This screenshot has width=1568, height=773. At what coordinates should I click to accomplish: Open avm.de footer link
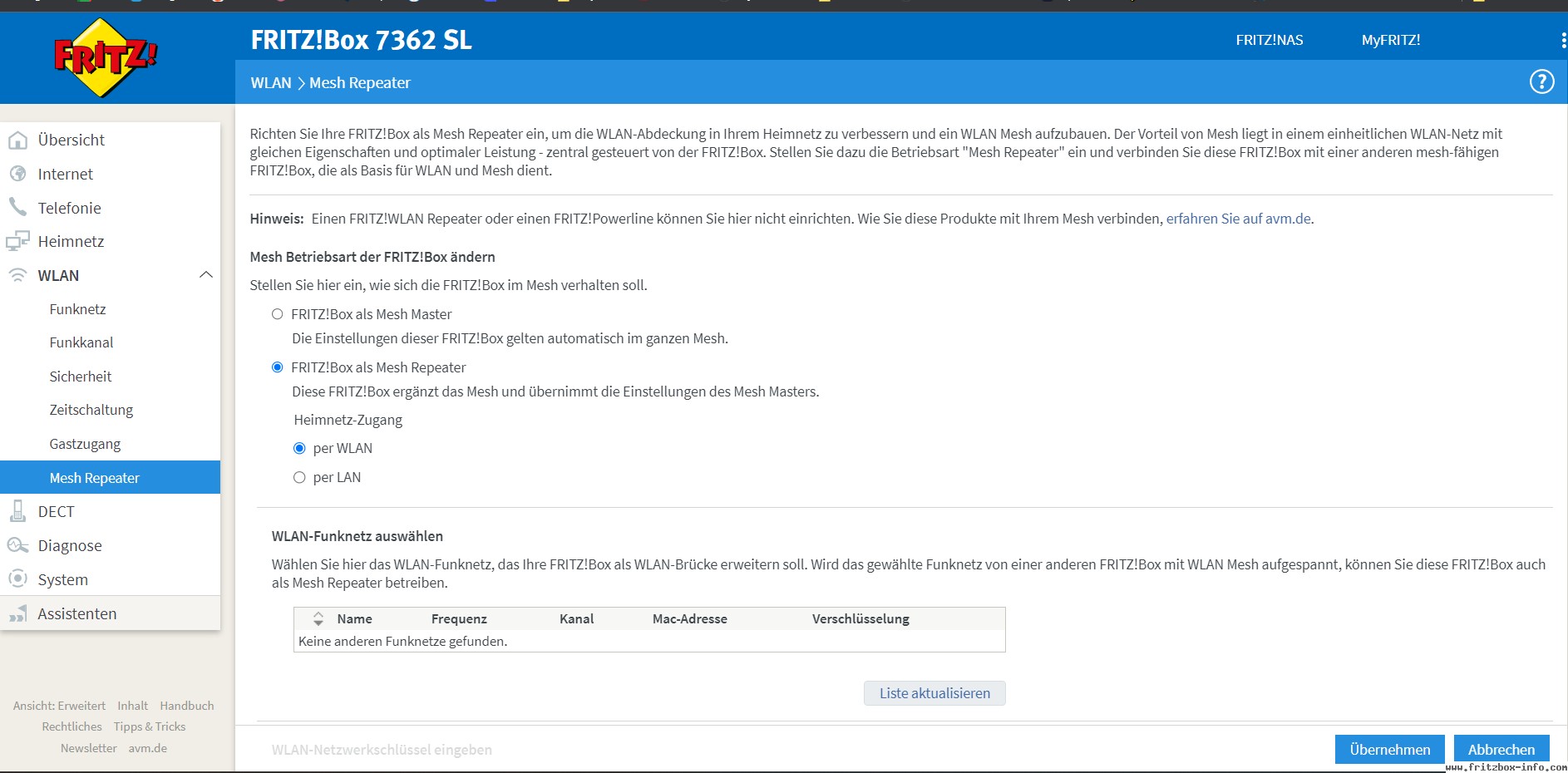148,748
